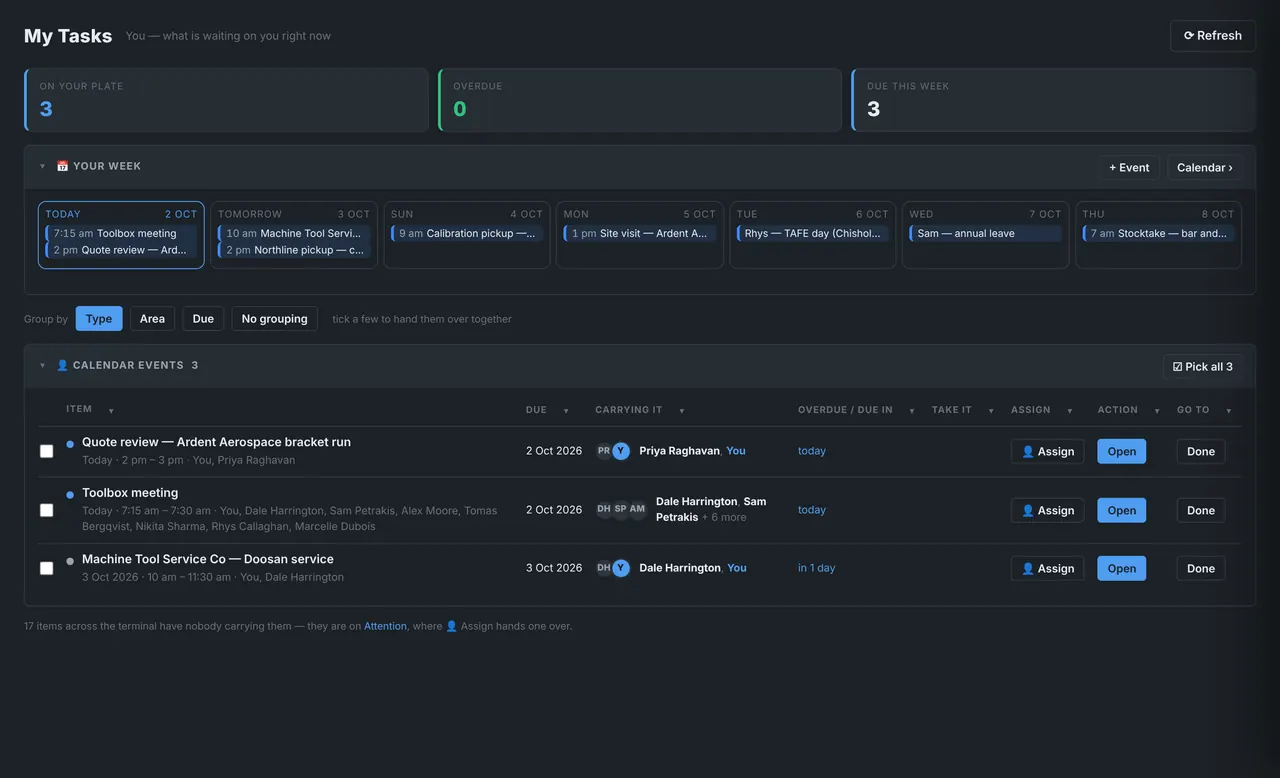This screenshot has width=1280, height=778.
Task: Tick the Quote review row checkbox
Action: coord(46,451)
